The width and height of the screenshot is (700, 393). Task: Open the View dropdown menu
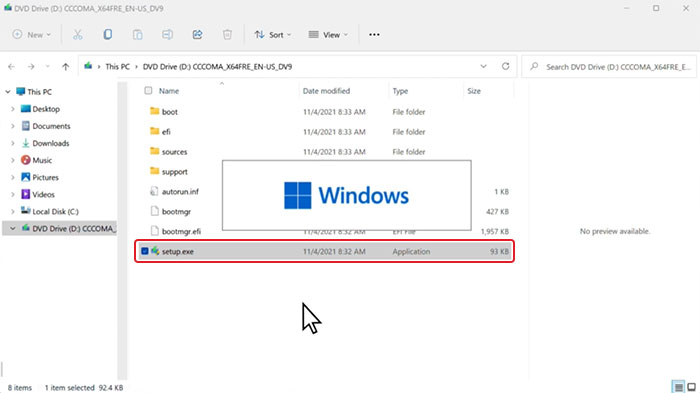pos(328,34)
